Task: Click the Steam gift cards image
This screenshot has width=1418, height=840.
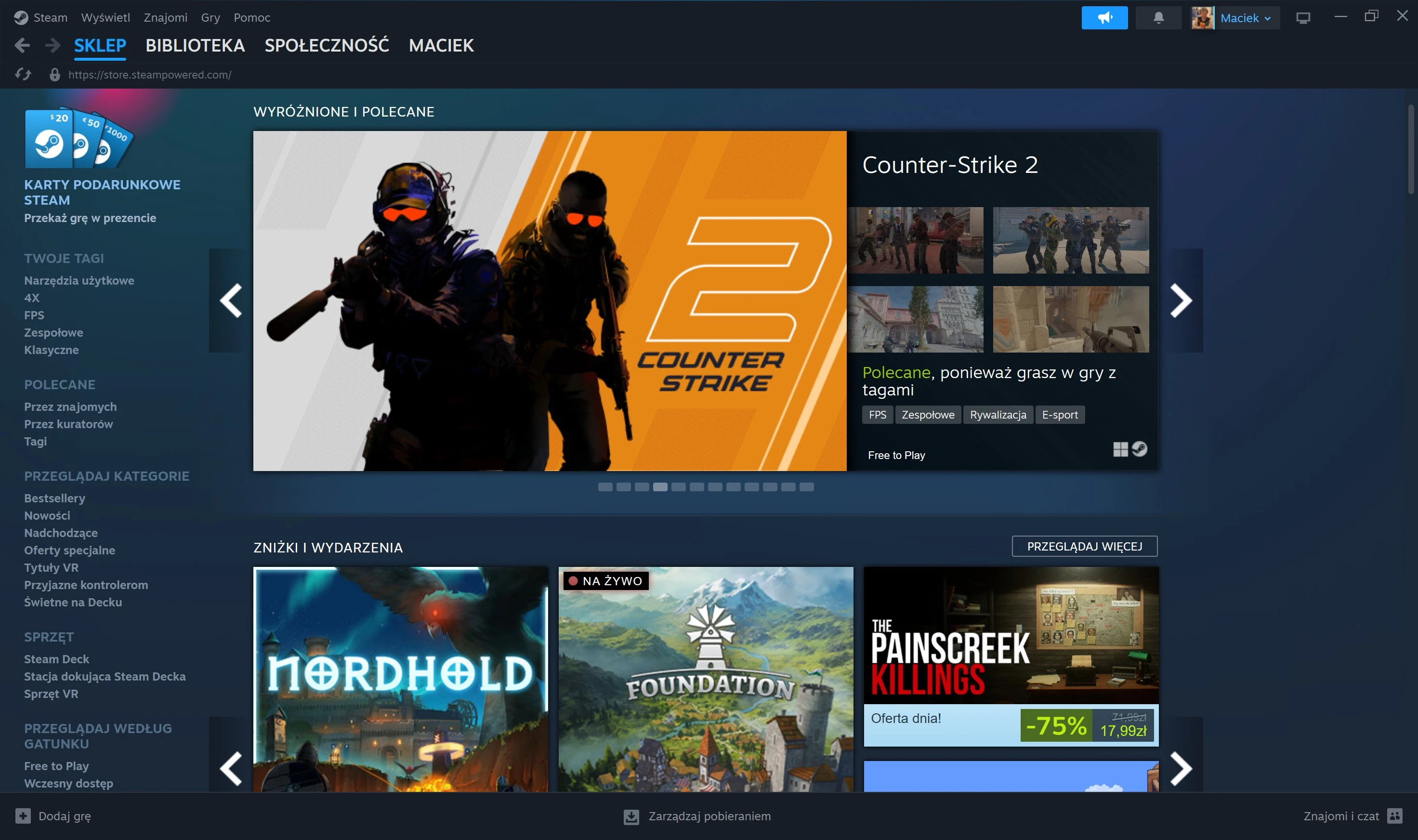Action: (x=79, y=138)
